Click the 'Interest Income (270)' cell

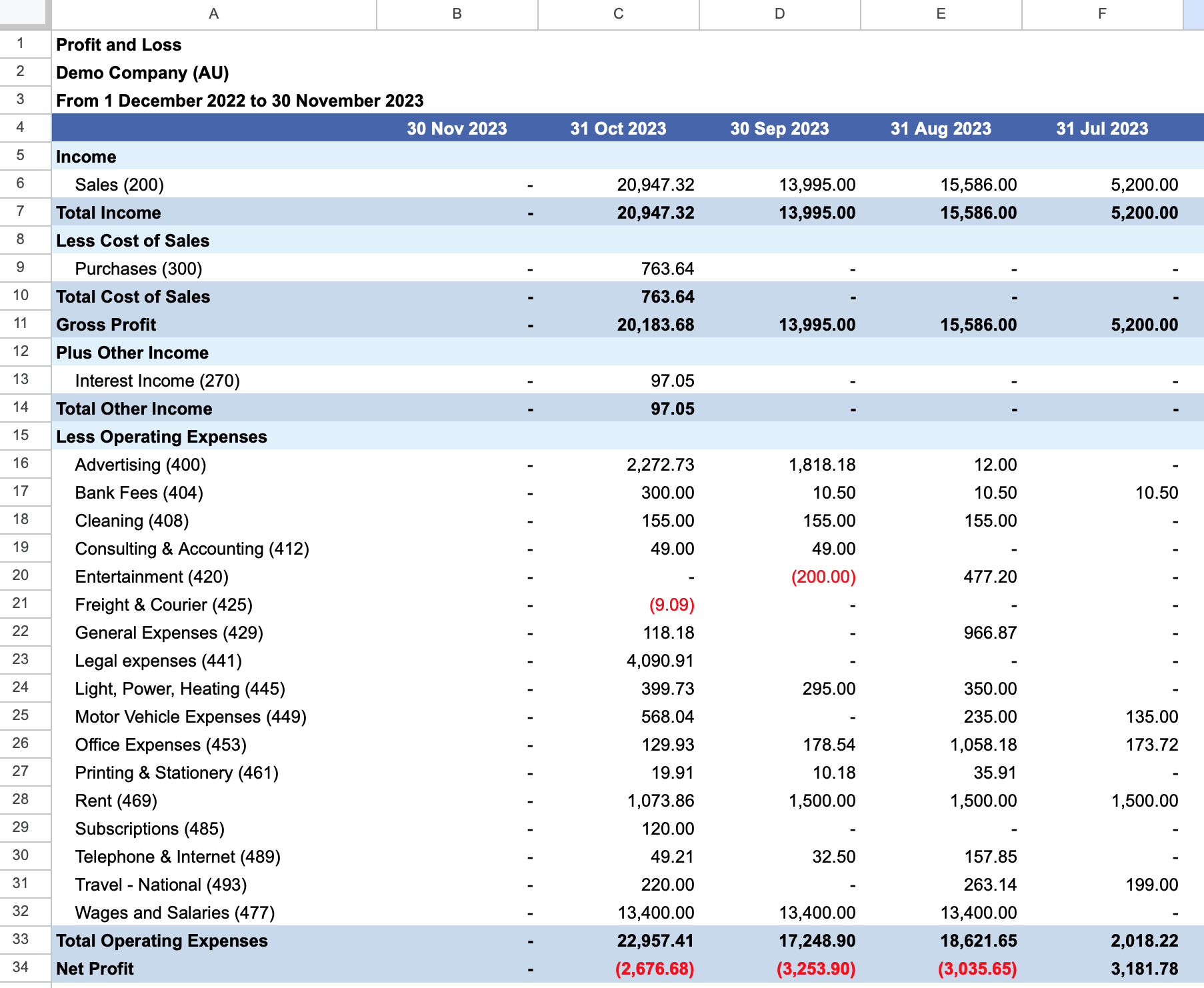(x=214, y=381)
